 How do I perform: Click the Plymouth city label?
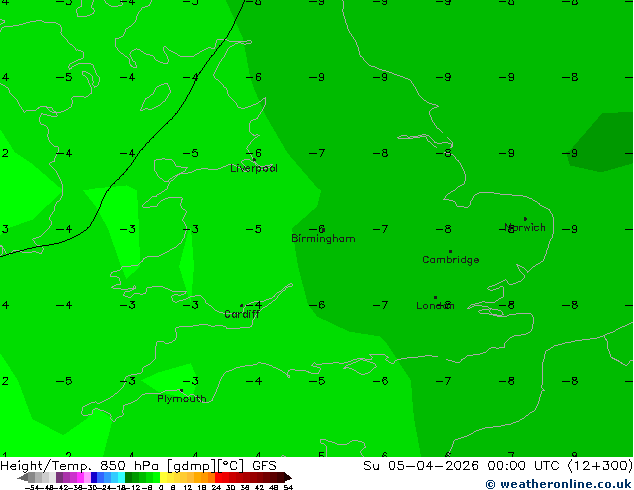tap(182, 399)
